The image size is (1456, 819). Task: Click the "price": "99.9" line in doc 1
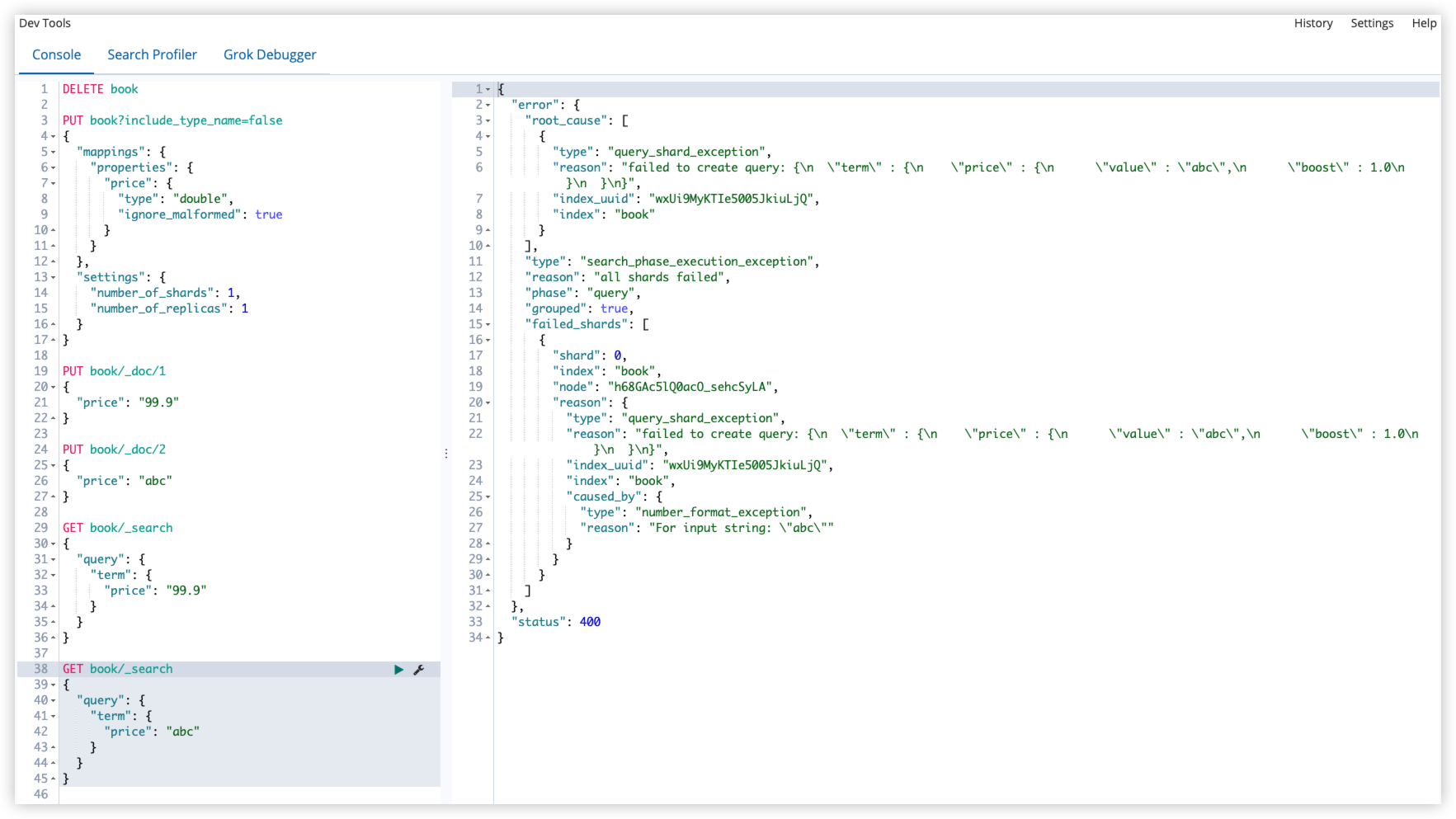128,402
